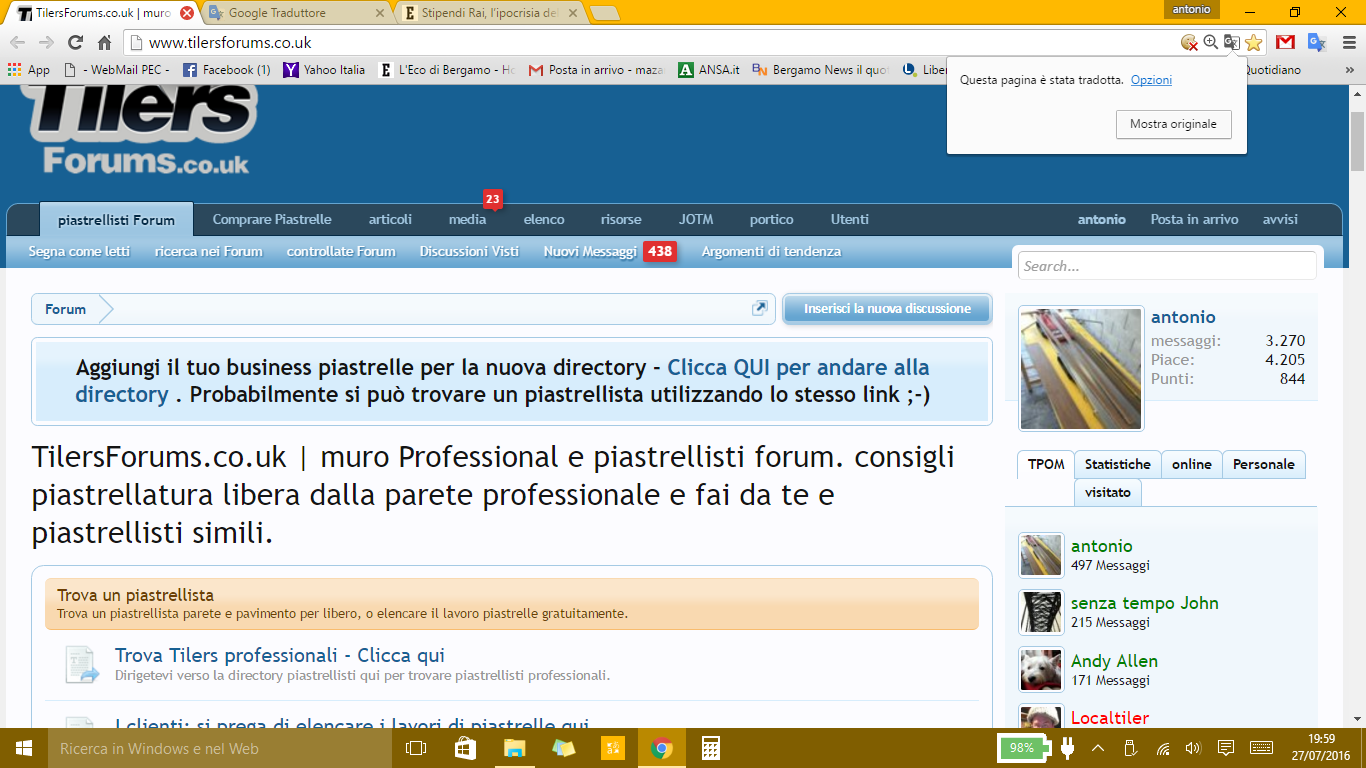Click the forum Search... input field
This screenshot has width=1366, height=768.
(1167, 266)
